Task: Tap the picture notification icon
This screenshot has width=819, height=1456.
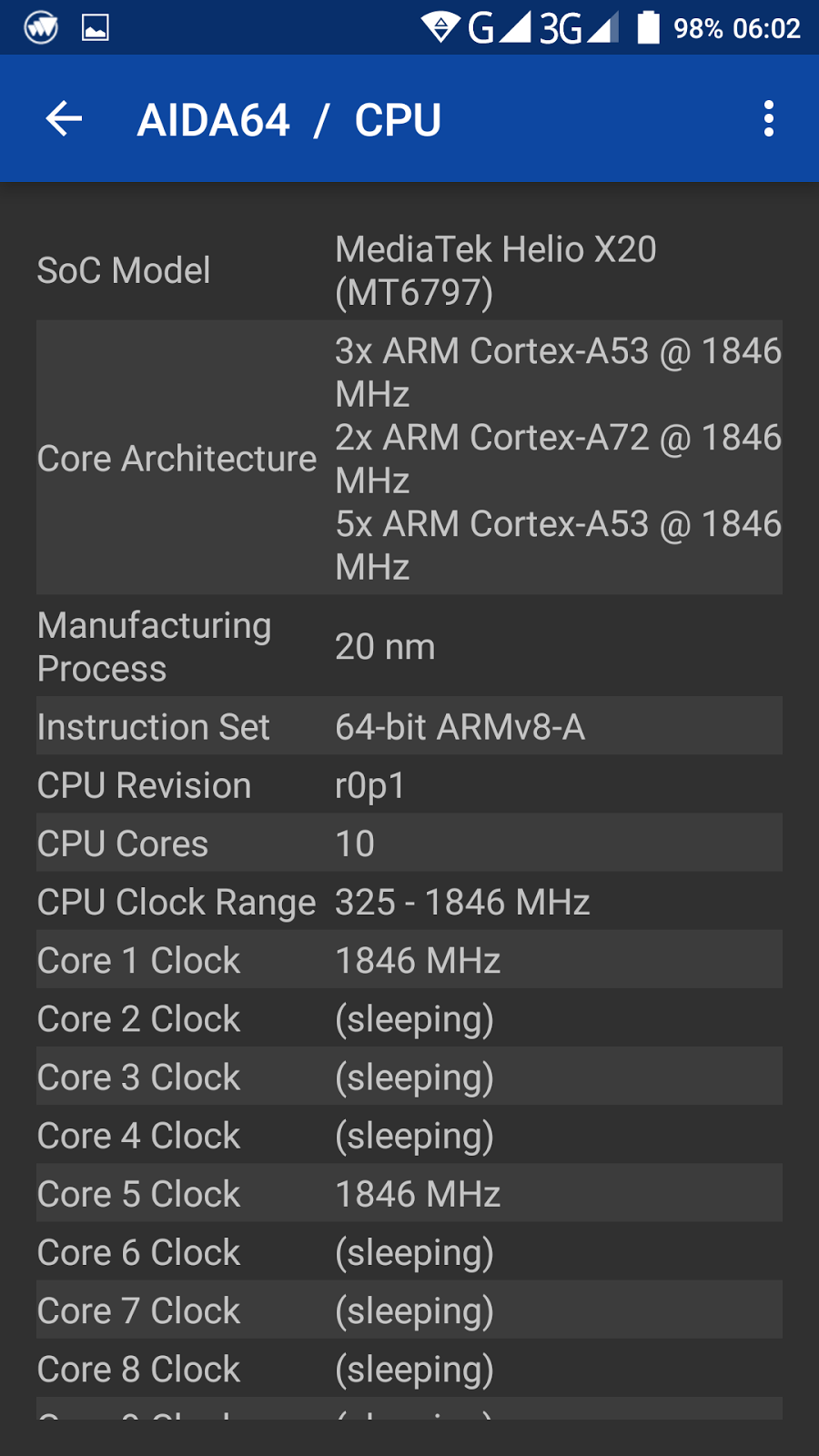Action: (96, 28)
